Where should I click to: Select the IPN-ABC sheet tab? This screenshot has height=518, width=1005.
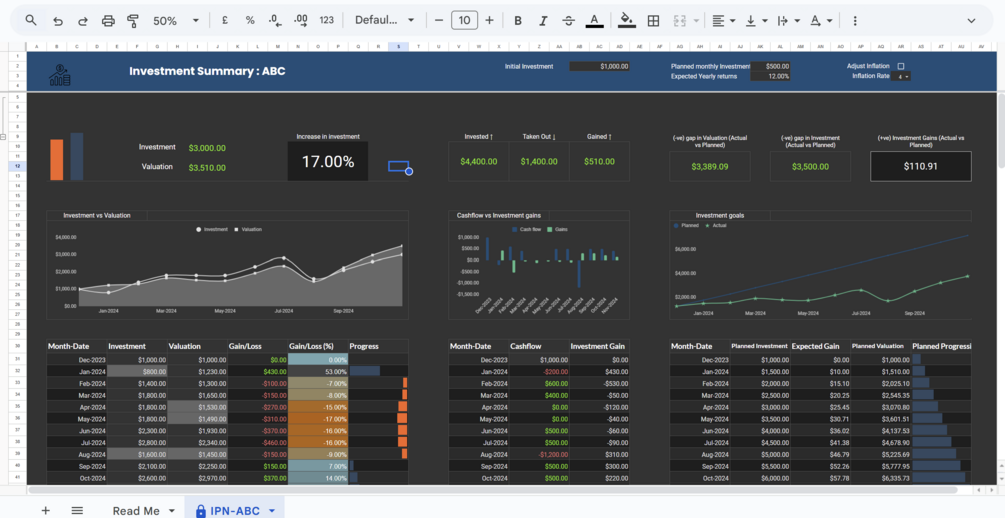point(235,510)
